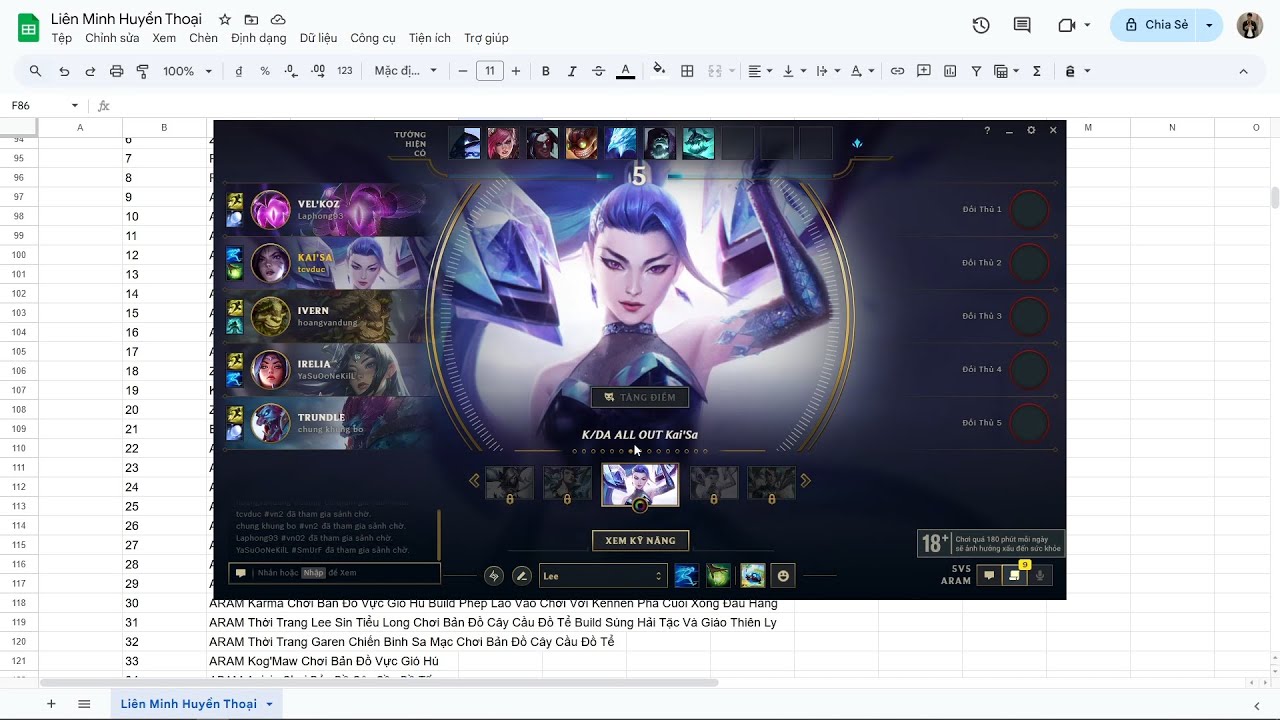Screen dimensions: 1280x720
Task: Open the game client help question mark
Action: [x=987, y=130]
